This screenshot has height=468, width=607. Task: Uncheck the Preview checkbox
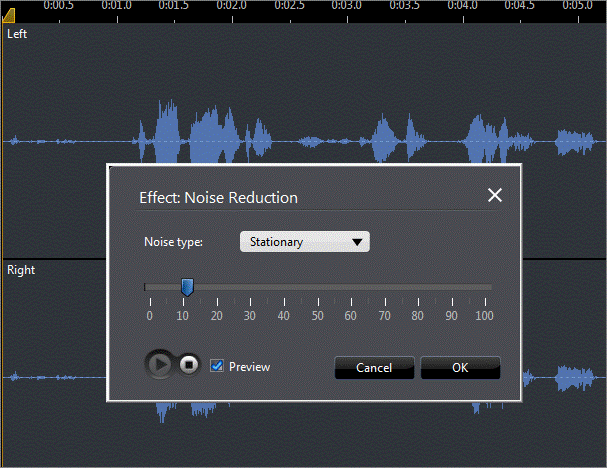217,365
